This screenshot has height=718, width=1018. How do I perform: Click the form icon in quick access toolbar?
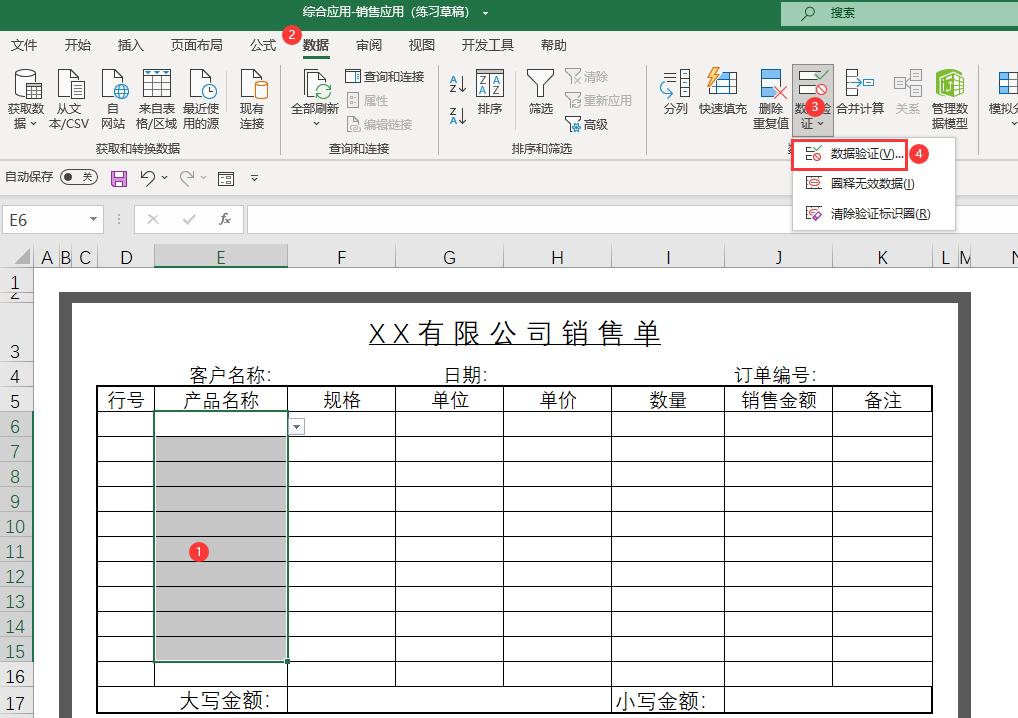[x=226, y=179]
